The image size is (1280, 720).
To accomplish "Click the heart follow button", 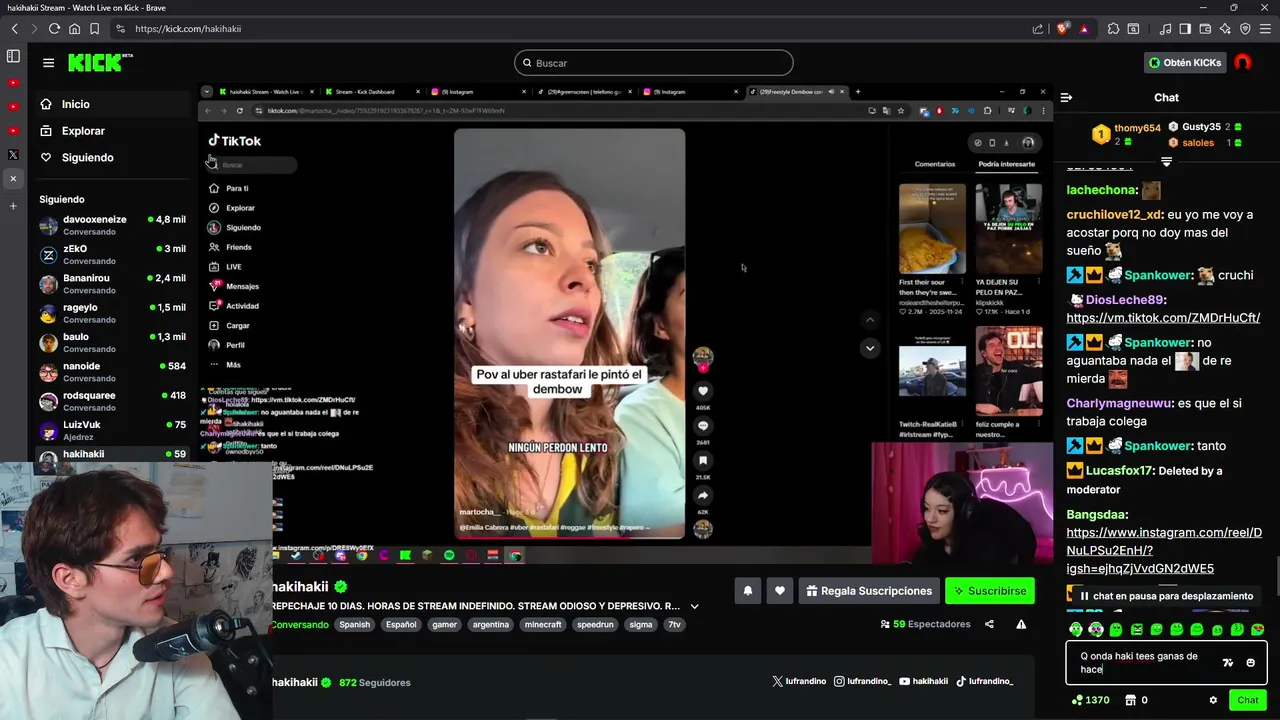I will 780,591.
